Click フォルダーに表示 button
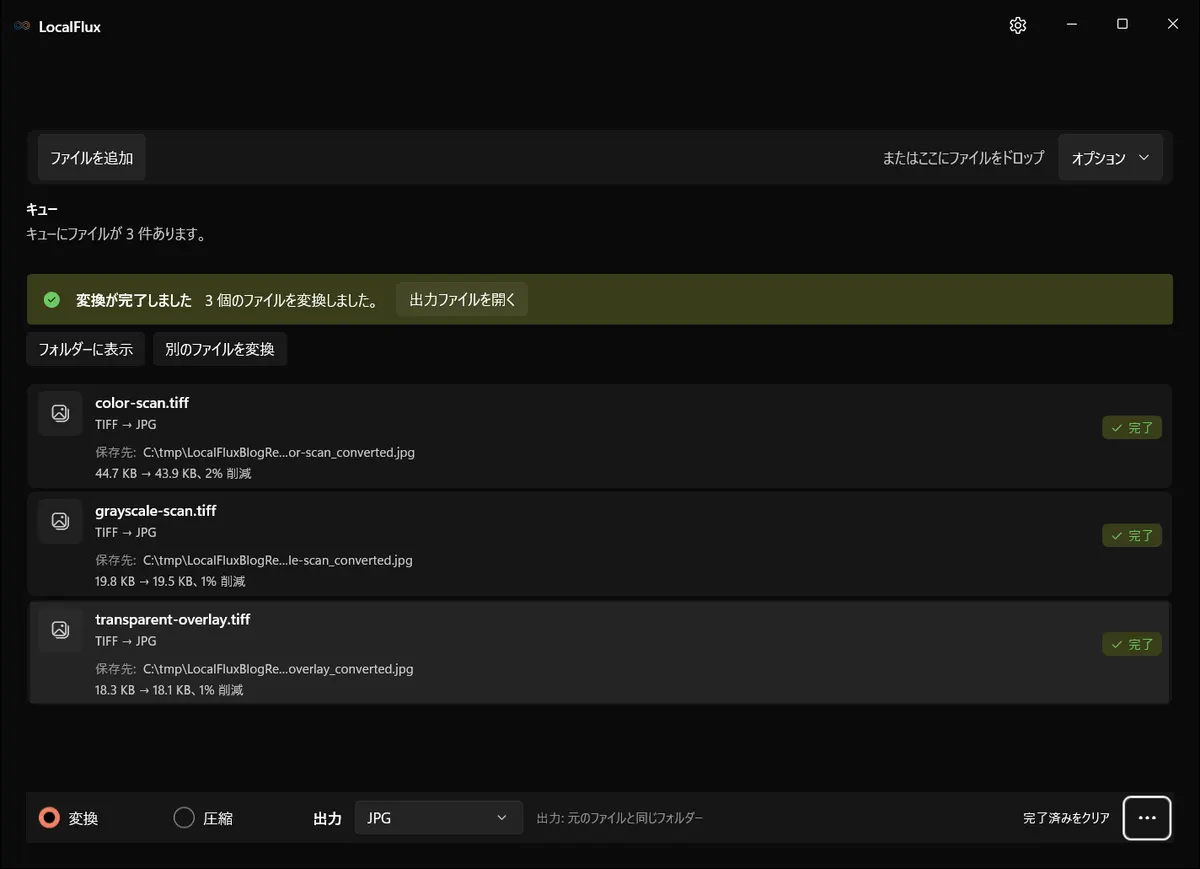 [x=86, y=349]
